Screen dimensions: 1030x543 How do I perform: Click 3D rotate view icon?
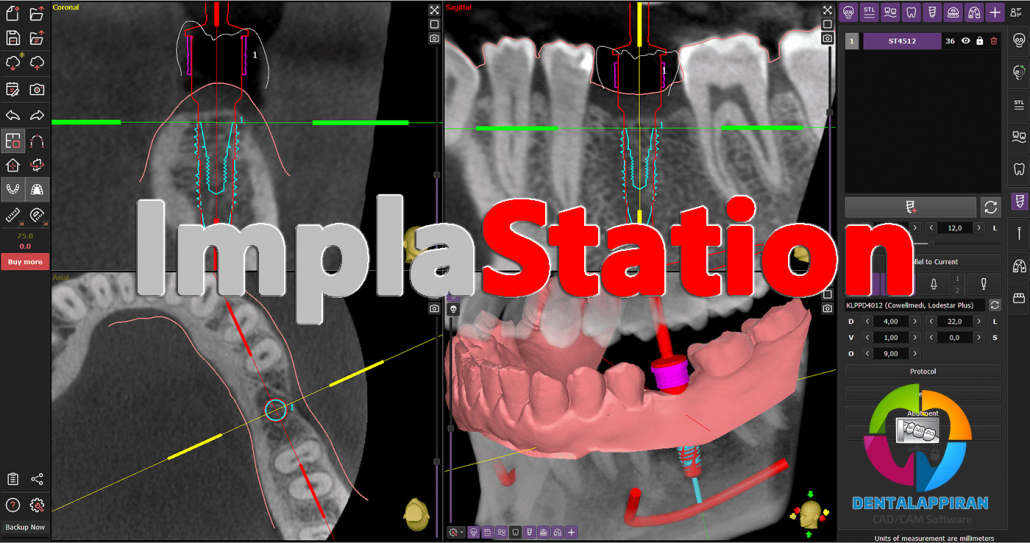click(x=37, y=165)
